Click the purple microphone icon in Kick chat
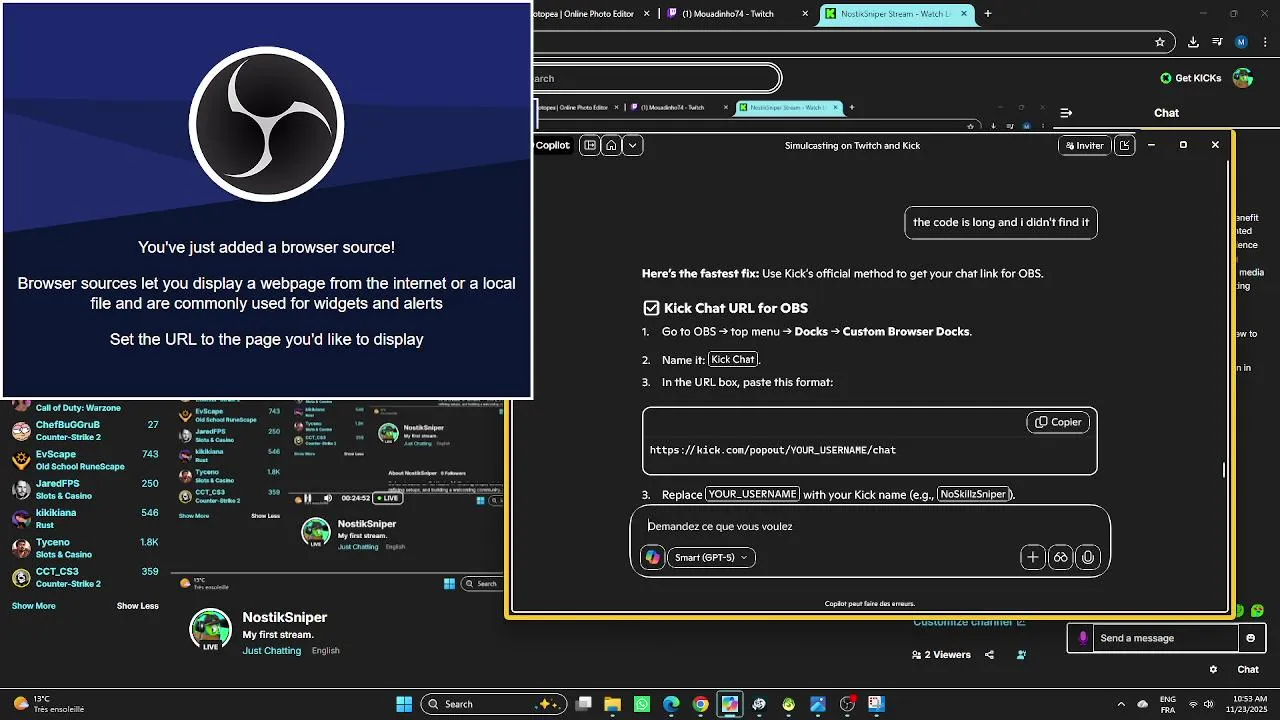This screenshot has width=1280, height=720. (x=1081, y=638)
